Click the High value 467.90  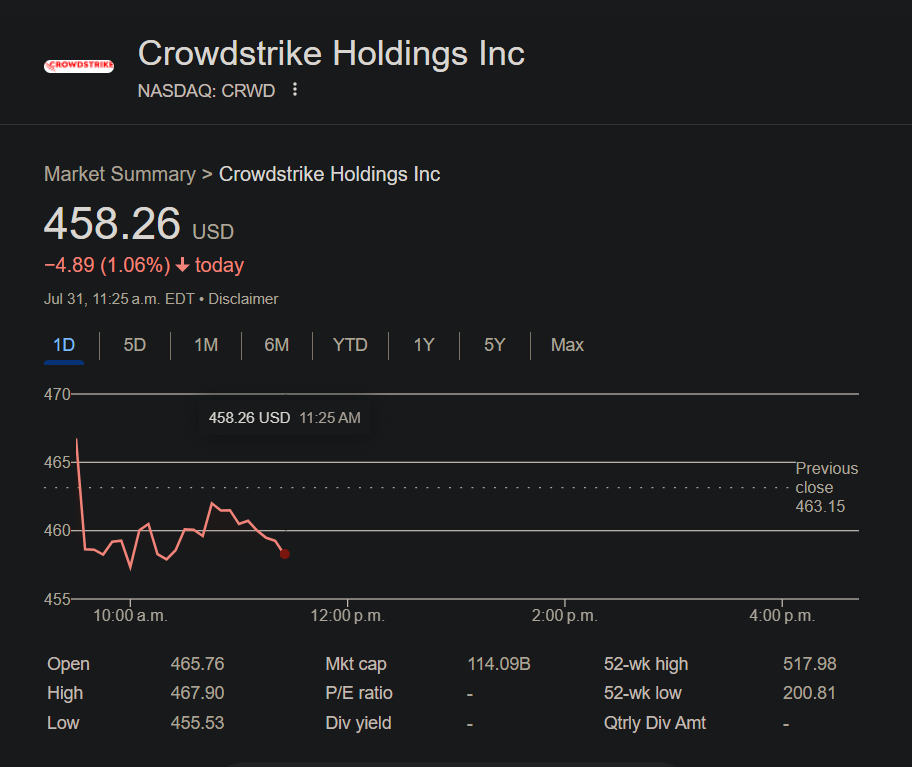(x=197, y=693)
